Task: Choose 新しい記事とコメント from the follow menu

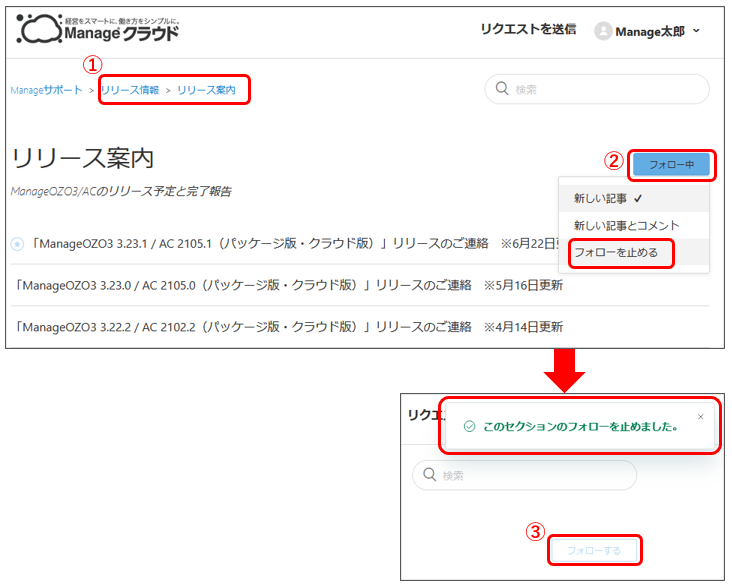Action: 626,226
